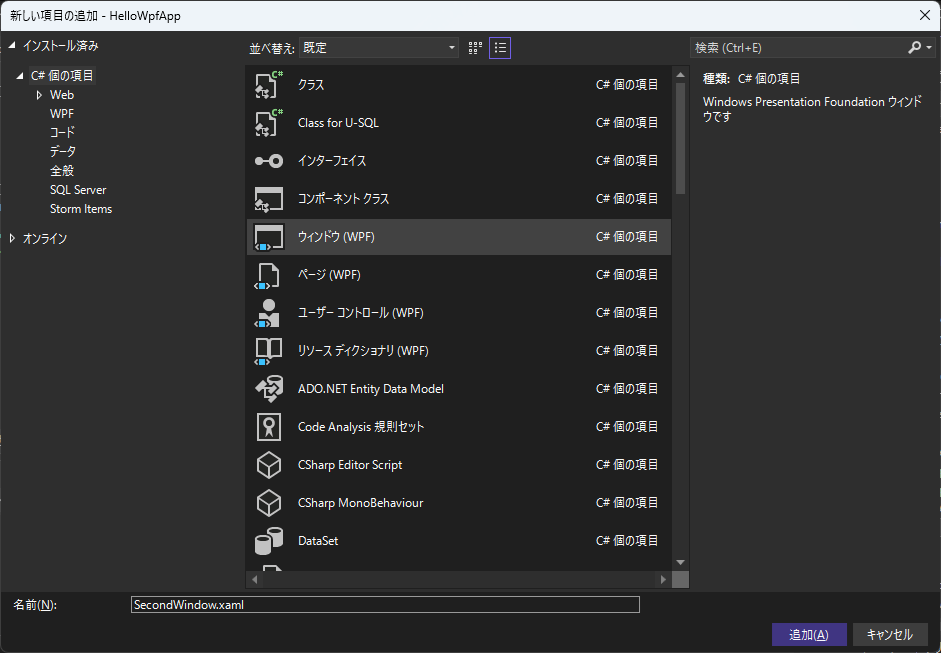Collapse the インストール済み tree node
Image resolution: width=941 pixels, height=653 pixels.
coord(12,46)
